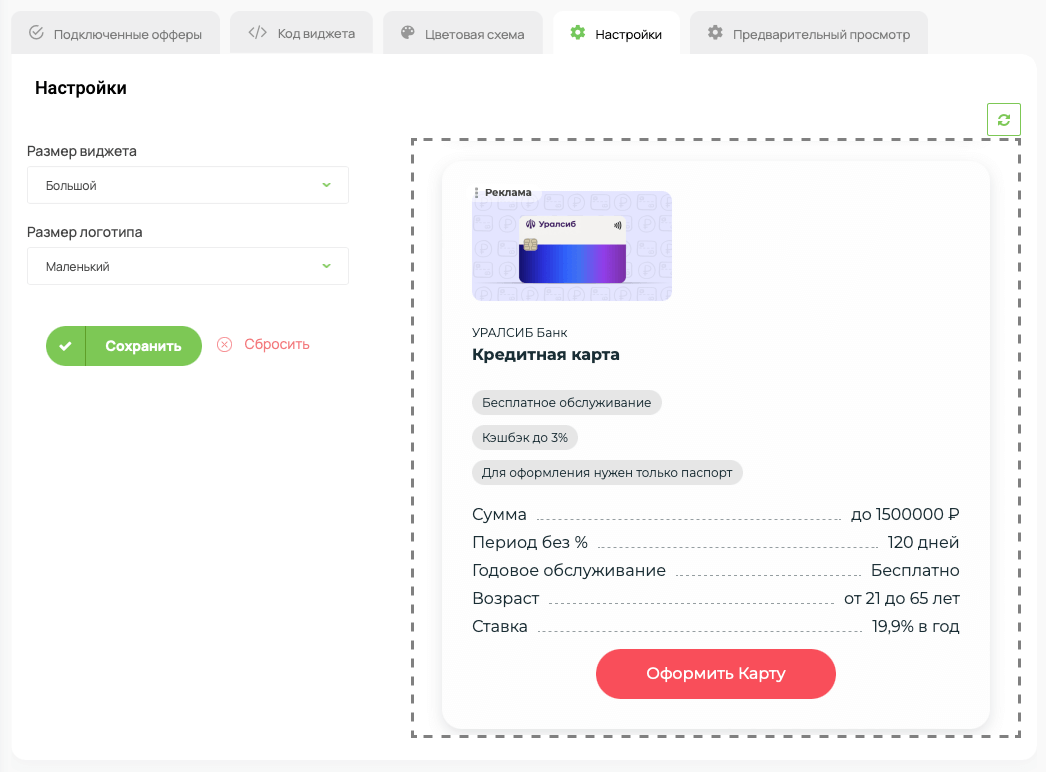Open the Размер виджета dropdown
This screenshot has height=772, width=1046.
pyautogui.click(x=188, y=185)
